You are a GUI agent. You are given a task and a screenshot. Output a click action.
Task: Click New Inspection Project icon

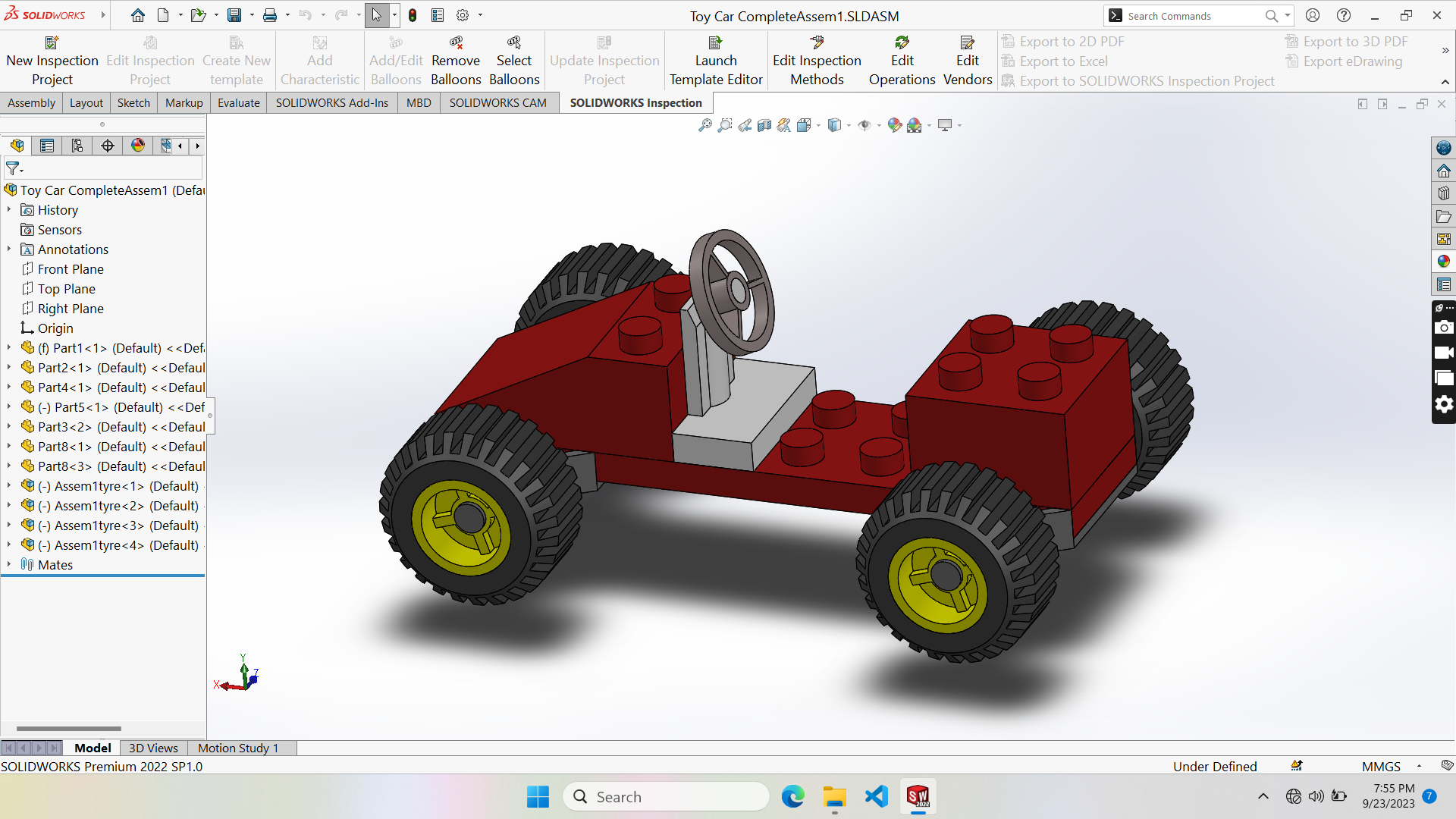click(x=52, y=42)
